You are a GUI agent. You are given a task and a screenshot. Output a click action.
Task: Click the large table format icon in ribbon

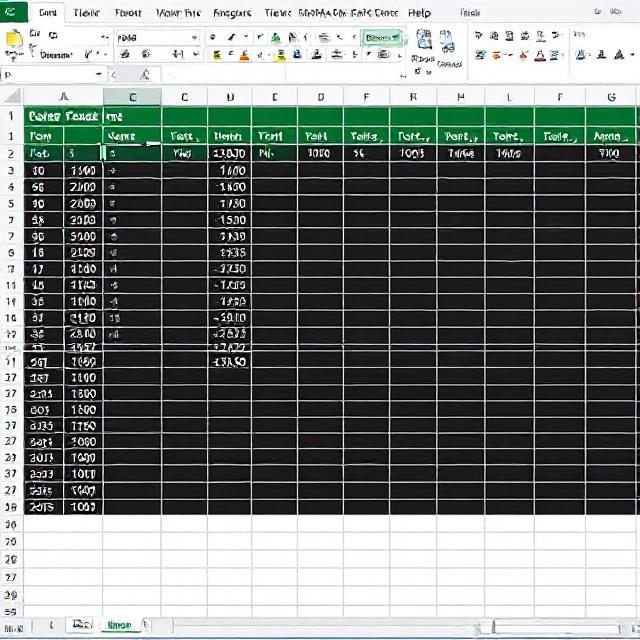pyautogui.click(x=424, y=40)
